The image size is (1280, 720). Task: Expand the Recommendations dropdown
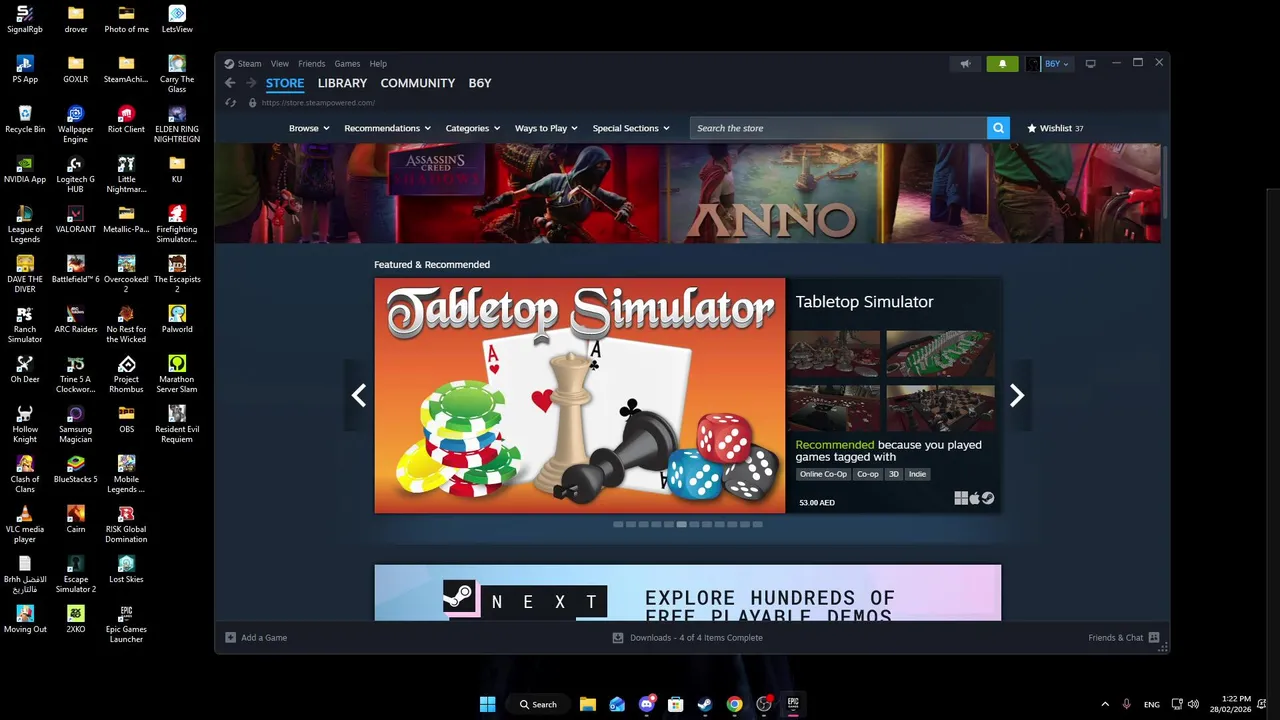(x=387, y=128)
